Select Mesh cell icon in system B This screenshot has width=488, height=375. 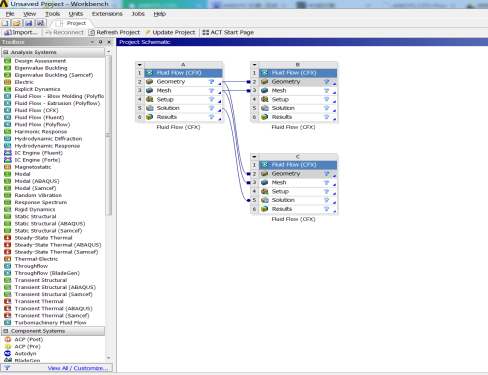[x=265, y=90]
